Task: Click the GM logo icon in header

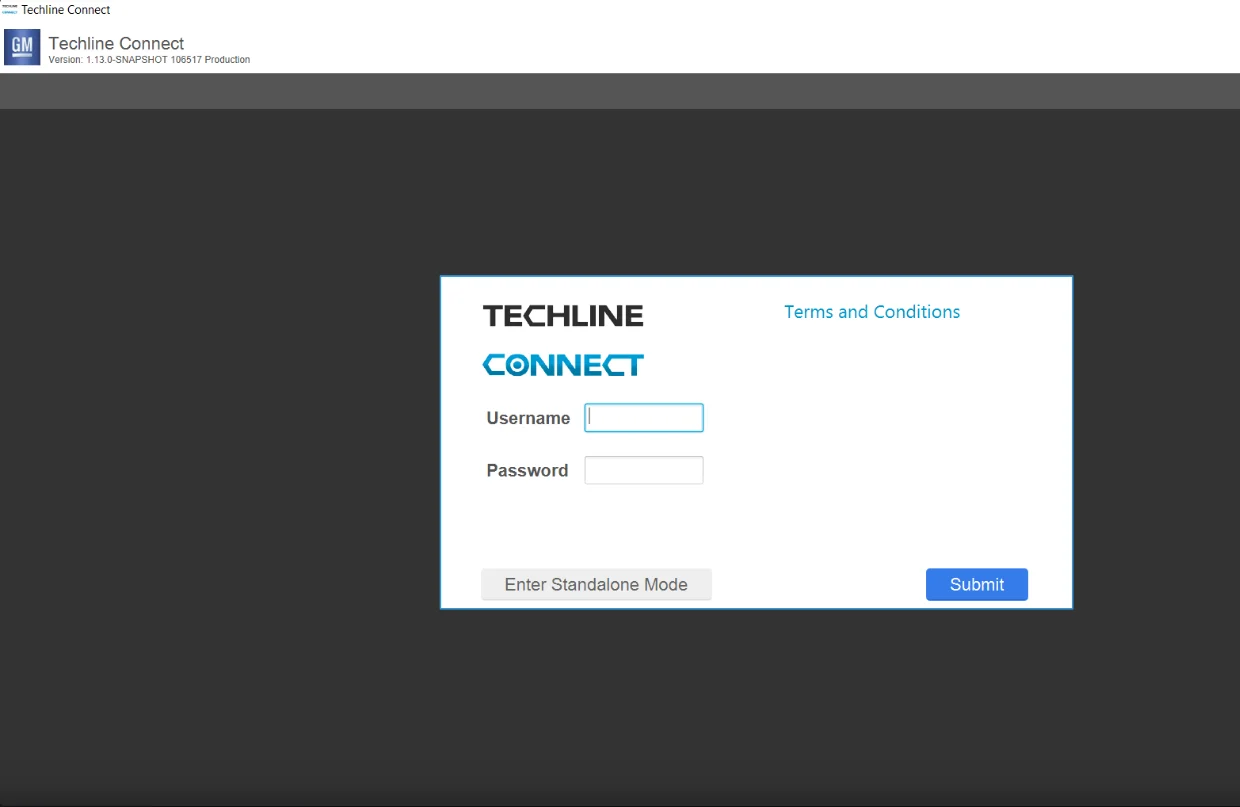Action: coord(22,47)
